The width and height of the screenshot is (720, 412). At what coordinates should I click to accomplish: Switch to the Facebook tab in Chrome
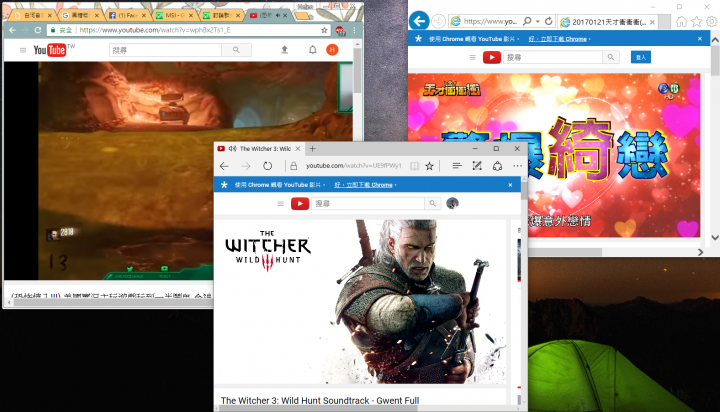[127, 15]
